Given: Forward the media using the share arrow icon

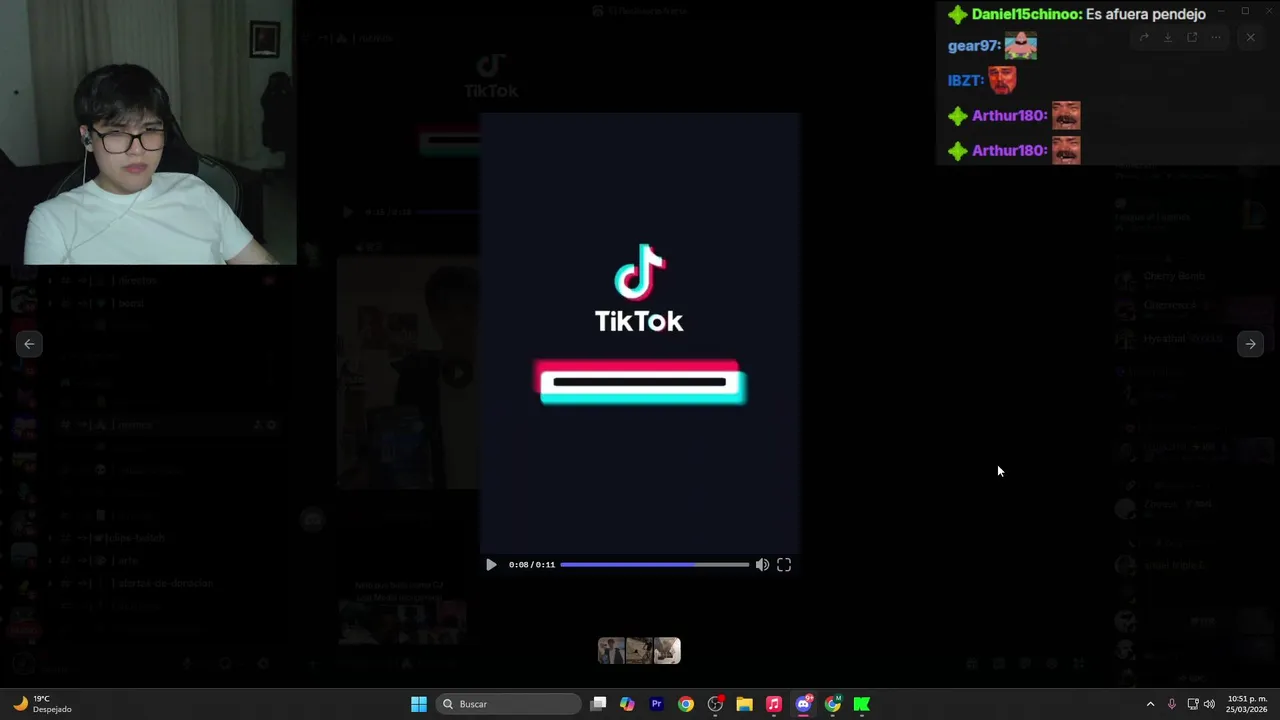Looking at the screenshot, I should point(1144,38).
